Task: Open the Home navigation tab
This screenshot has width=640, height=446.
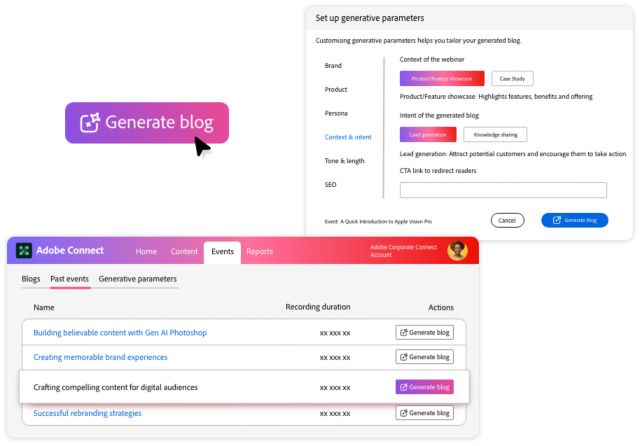Action: pyautogui.click(x=146, y=252)
